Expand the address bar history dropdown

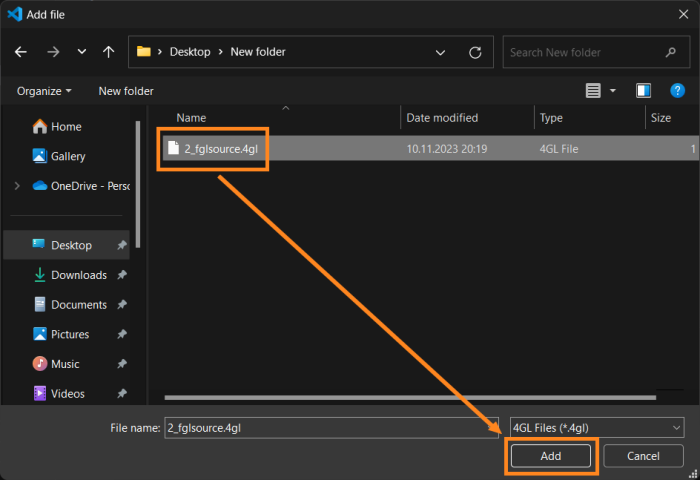[x=441, y=52]
